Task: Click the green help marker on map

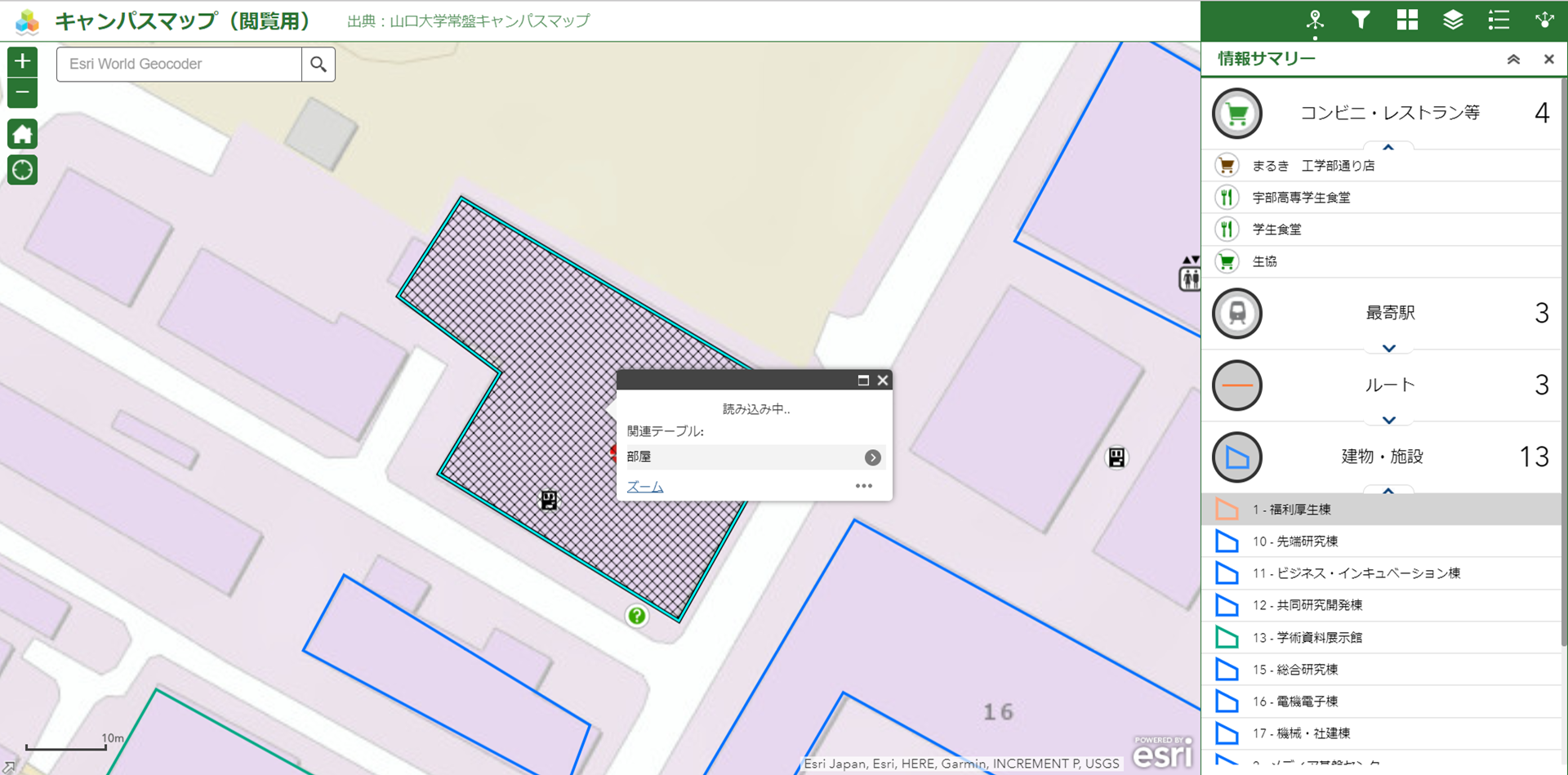Action: (637, 616)
